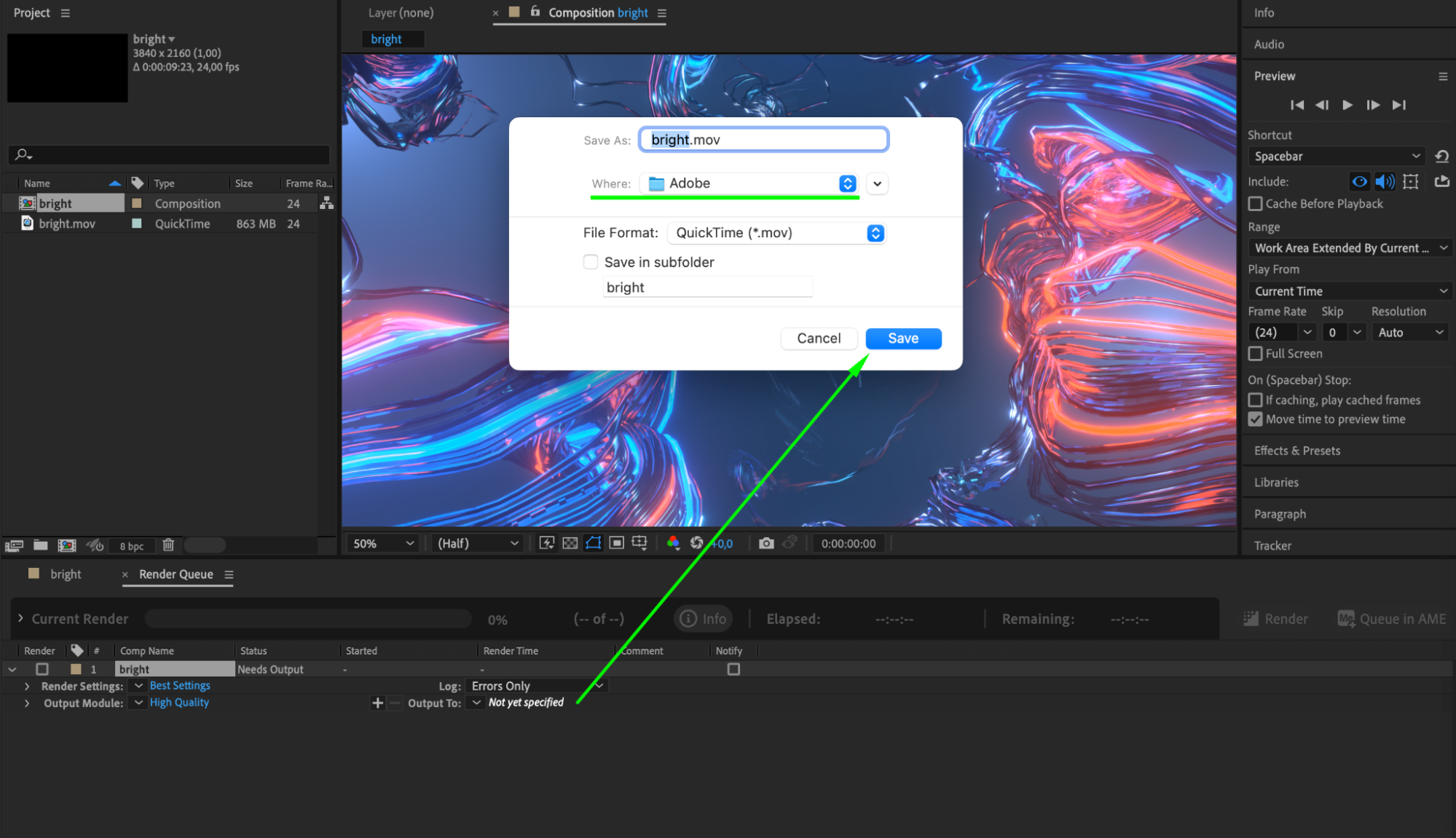1456x838 pixels.
Task: Delete selected project item trash icon
Action: [x=168, y=545]
